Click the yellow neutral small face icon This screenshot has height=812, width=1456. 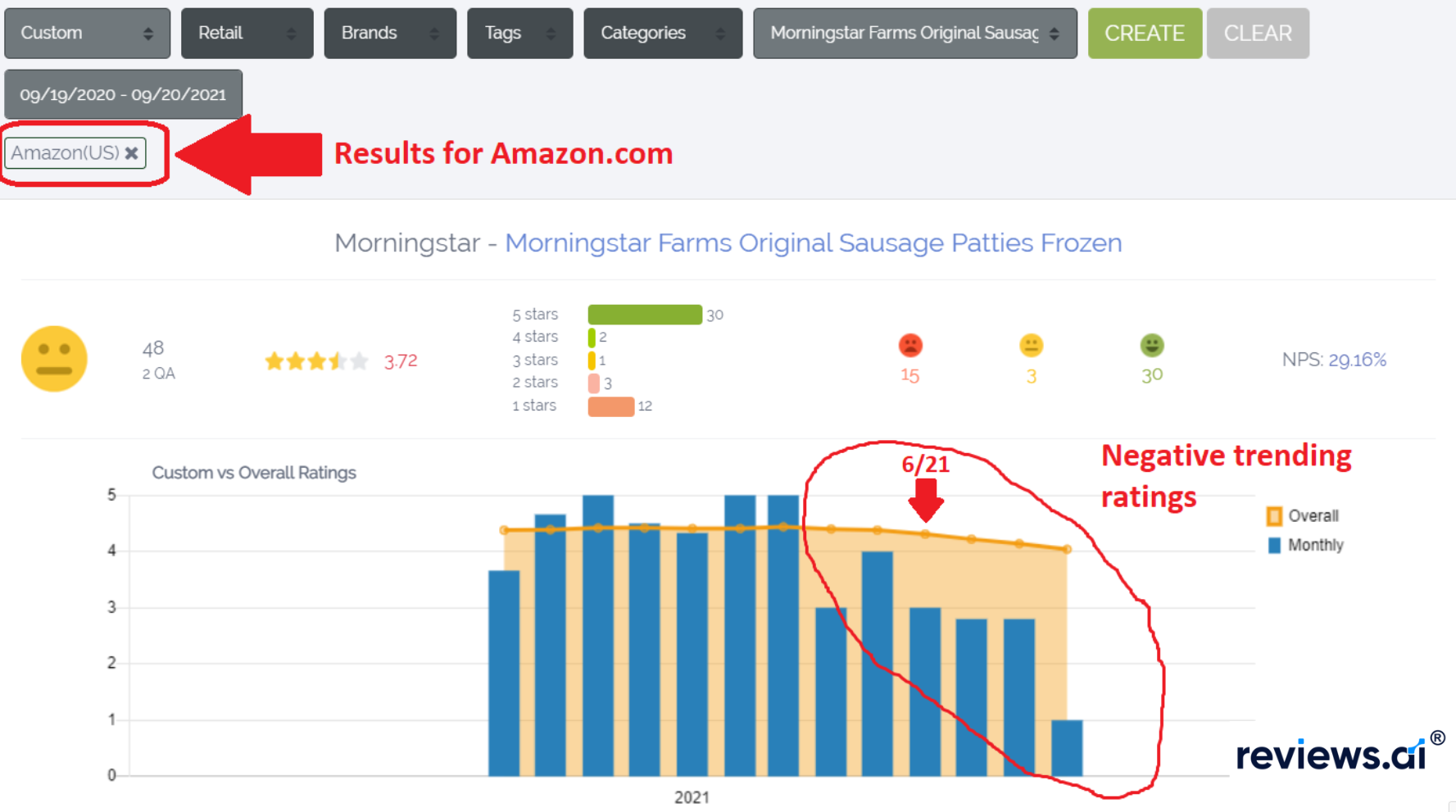1031,345
